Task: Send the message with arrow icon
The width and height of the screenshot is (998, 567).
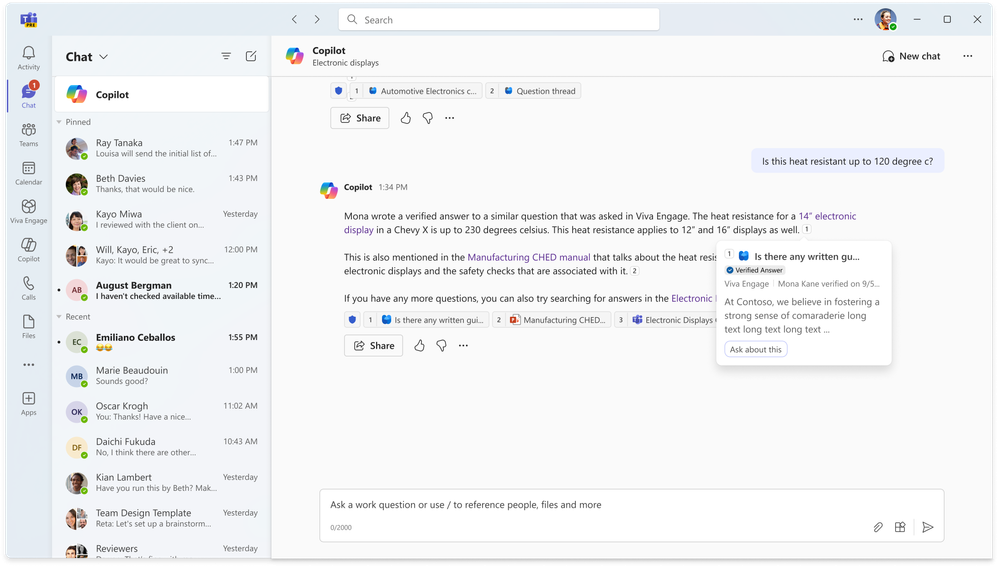Action: coord(928,527)
